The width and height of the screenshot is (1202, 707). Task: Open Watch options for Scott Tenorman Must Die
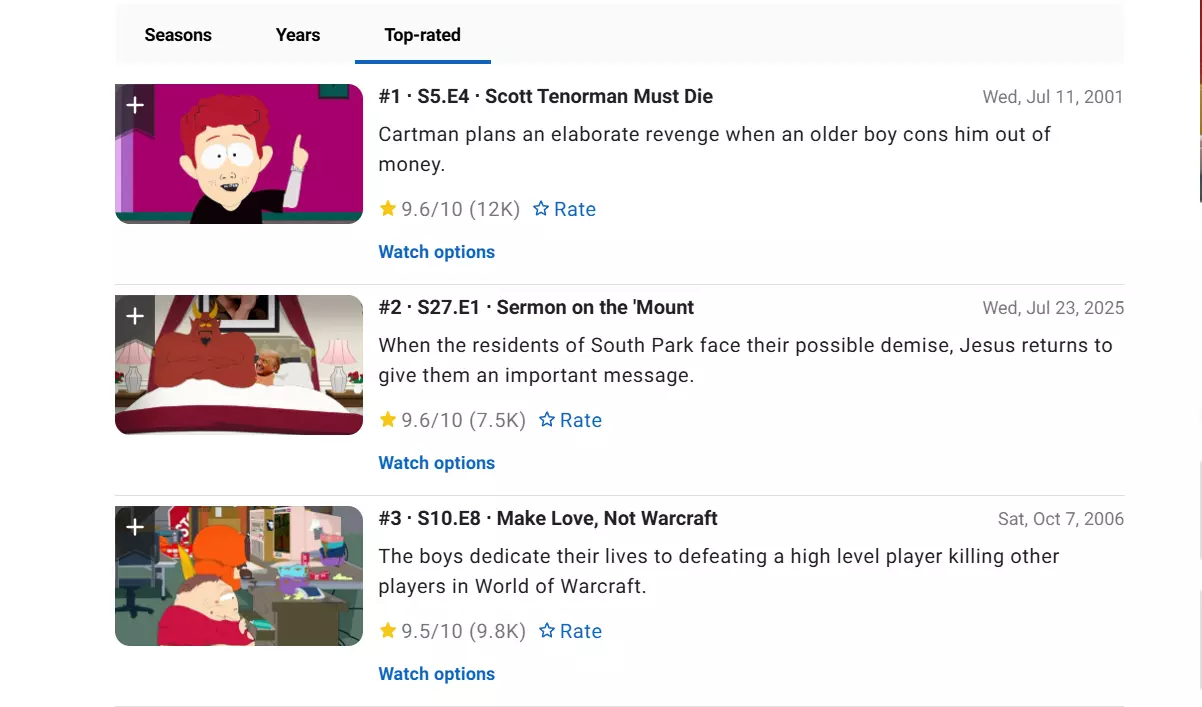437,252
